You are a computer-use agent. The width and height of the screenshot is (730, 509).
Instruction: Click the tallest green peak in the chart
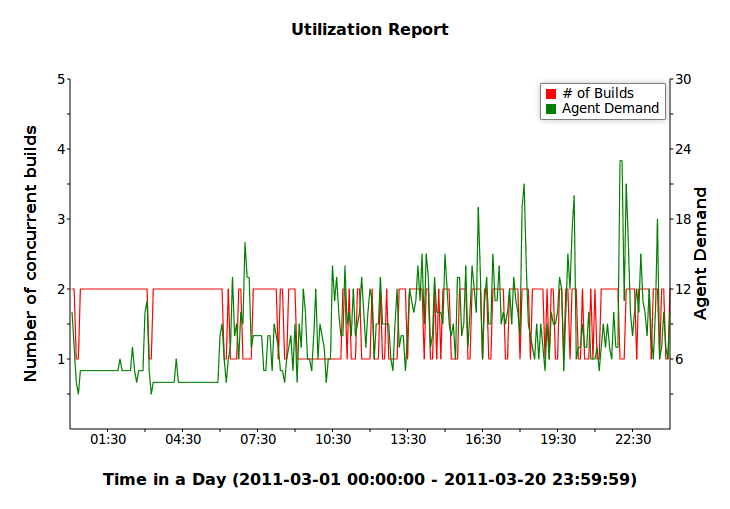pos(621,161)
